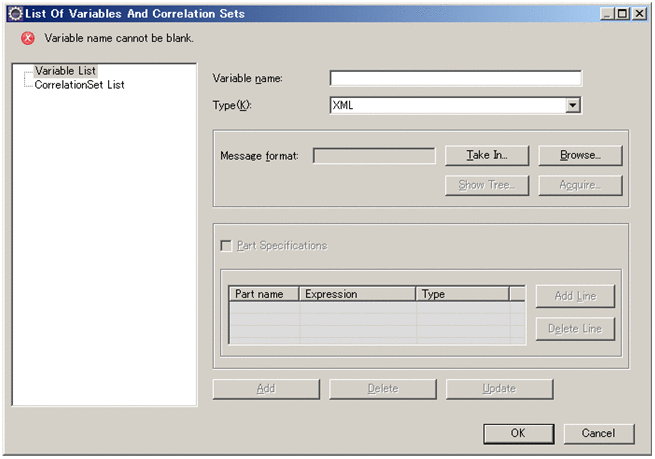This screenshot has height=459, width=655.
Task: Click the application icon in title bar
Action: (x=15, y=14)
